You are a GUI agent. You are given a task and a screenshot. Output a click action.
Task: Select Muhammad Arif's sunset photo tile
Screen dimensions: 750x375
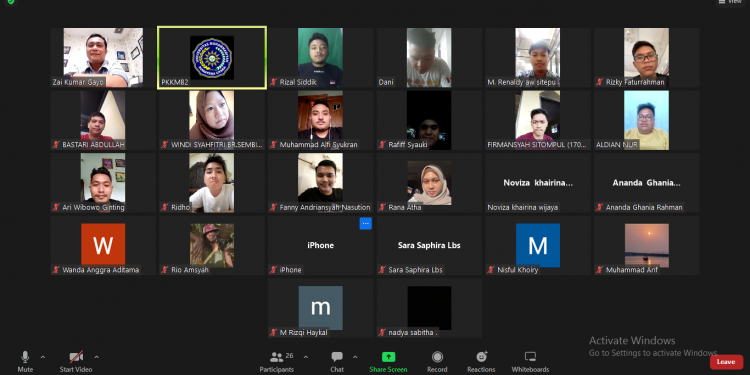[x=647, y=245]
